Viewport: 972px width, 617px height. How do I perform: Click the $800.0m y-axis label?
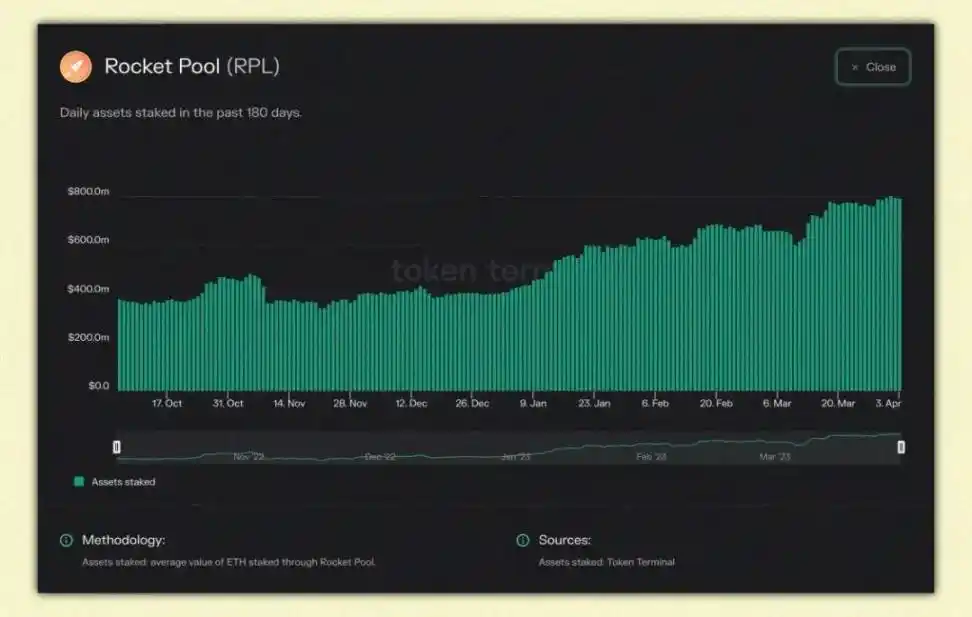tap(88, 191)
